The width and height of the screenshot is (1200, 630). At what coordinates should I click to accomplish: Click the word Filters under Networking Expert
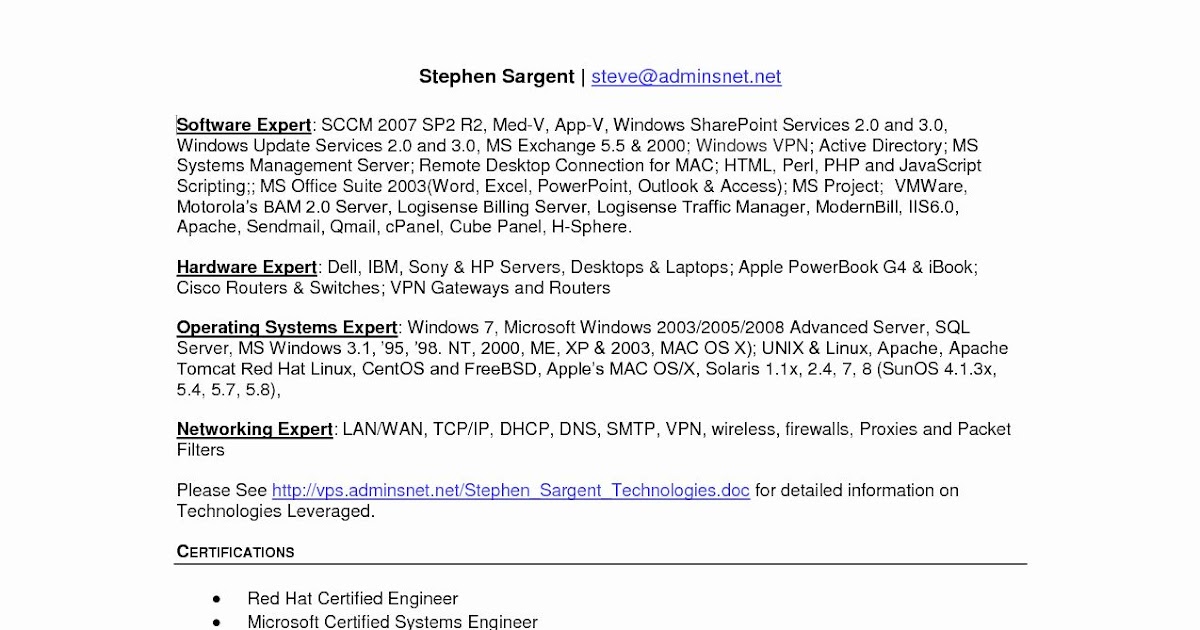pyautogui.click(x=201, y=450)
